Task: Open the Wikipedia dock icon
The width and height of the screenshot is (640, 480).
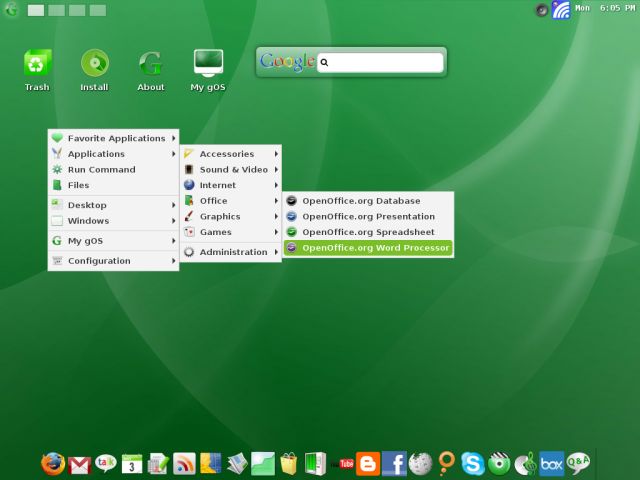Action: 421,463
